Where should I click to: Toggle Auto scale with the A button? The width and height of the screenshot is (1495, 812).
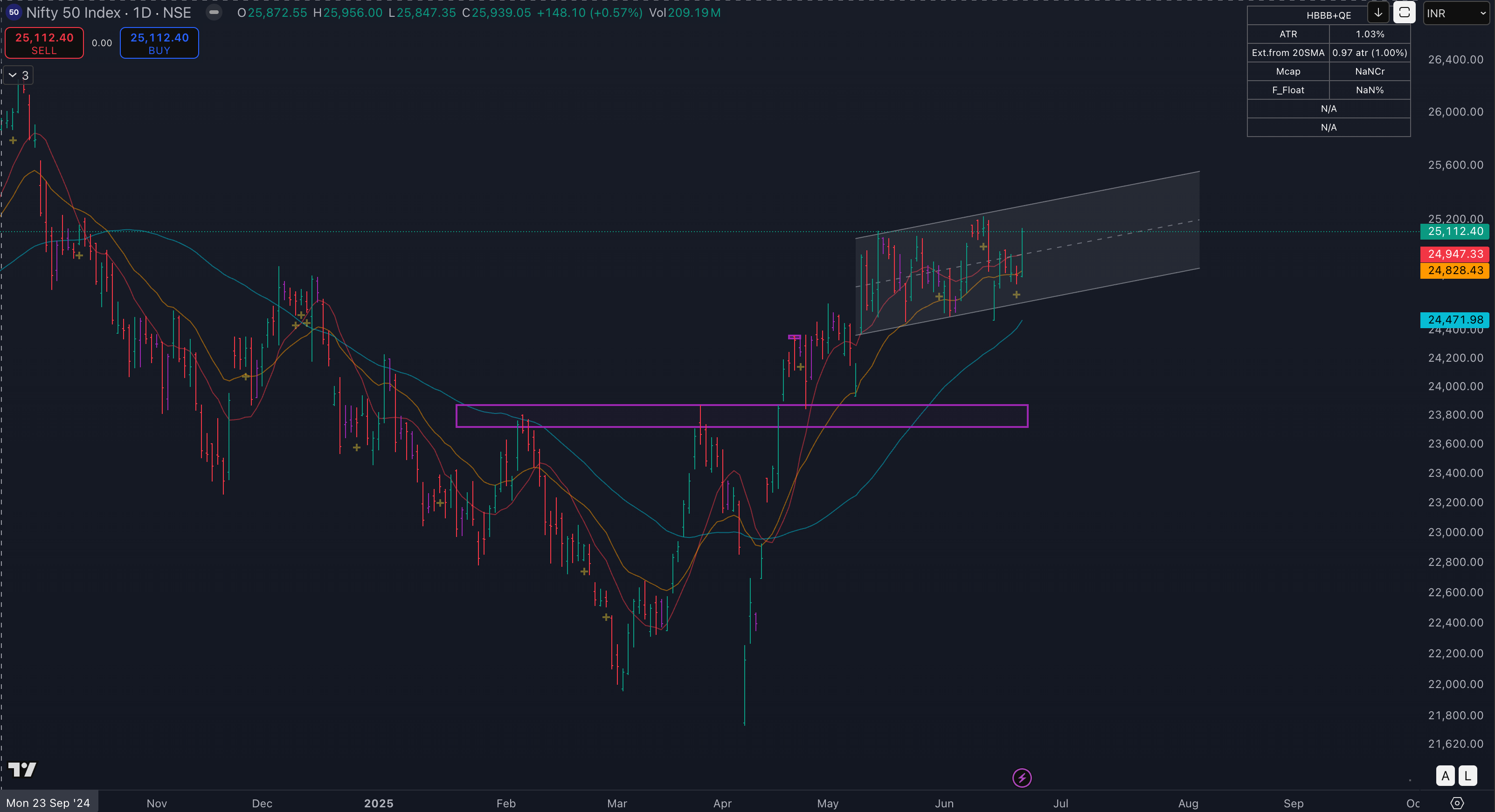tap(1445, 776)
